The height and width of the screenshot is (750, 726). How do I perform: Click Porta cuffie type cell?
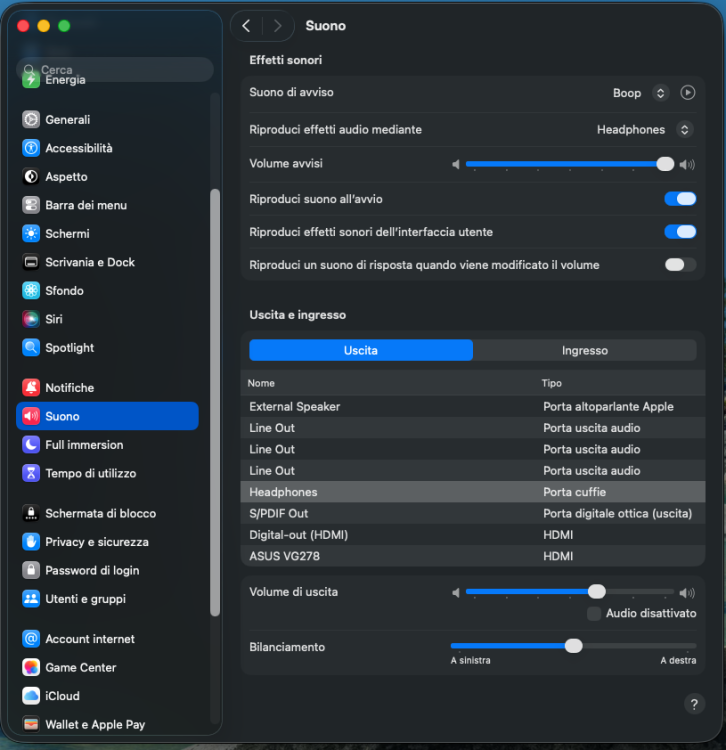[574, 492]
